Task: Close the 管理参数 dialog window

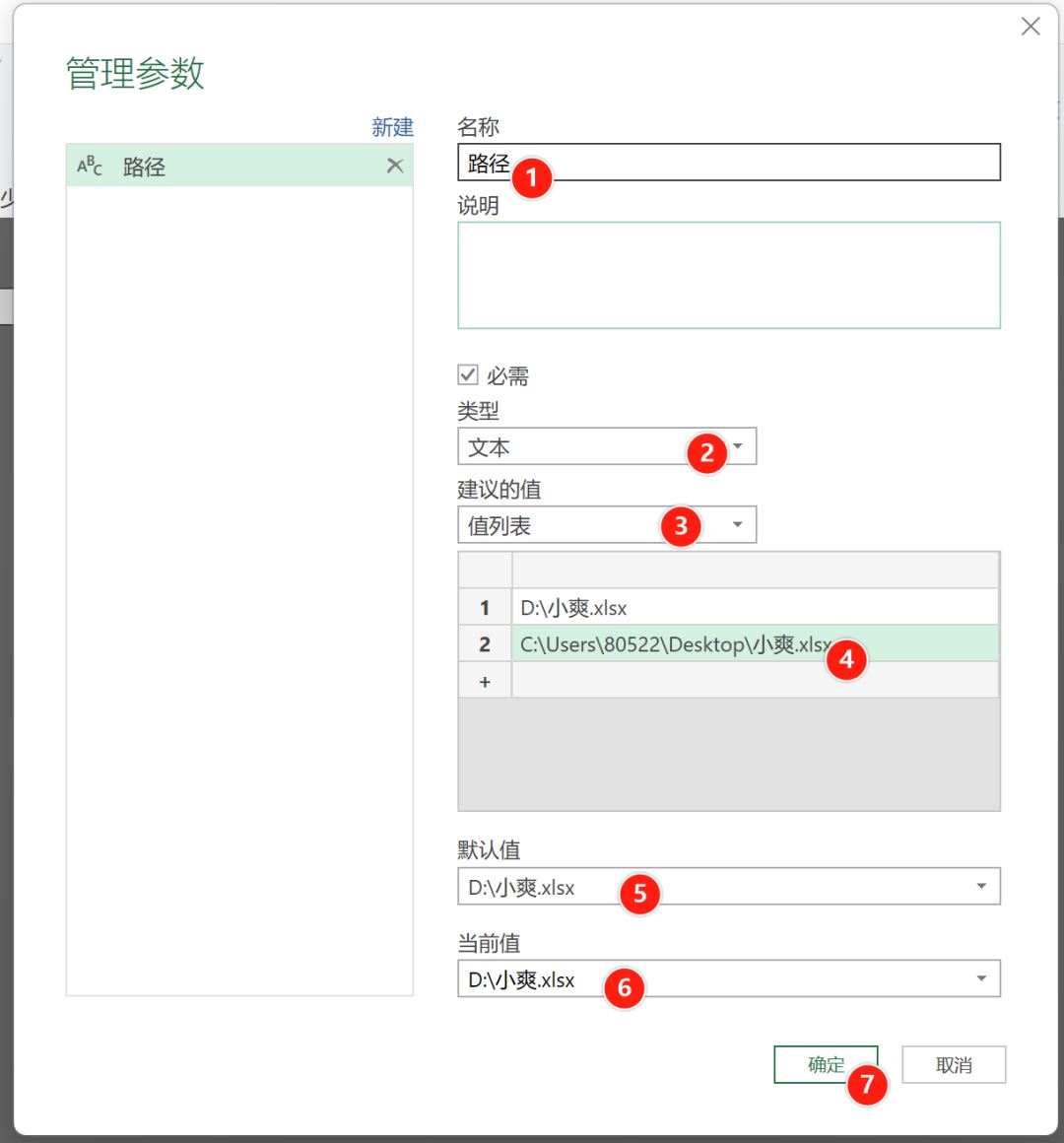Action: [x=1031, y=27]
